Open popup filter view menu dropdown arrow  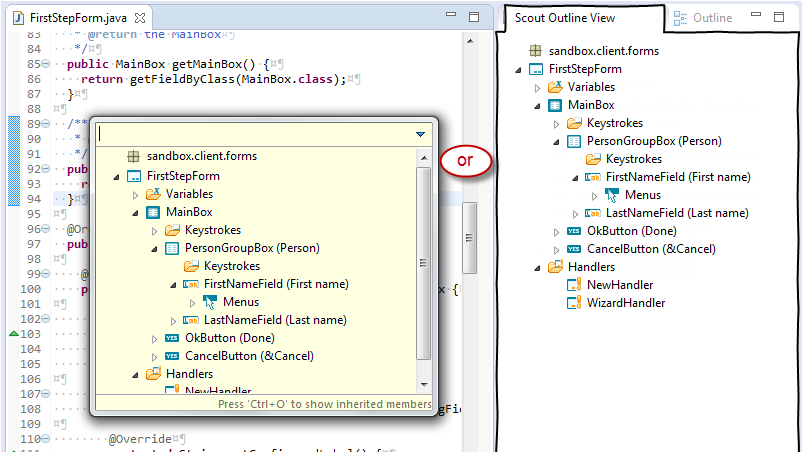click(420, 135)
